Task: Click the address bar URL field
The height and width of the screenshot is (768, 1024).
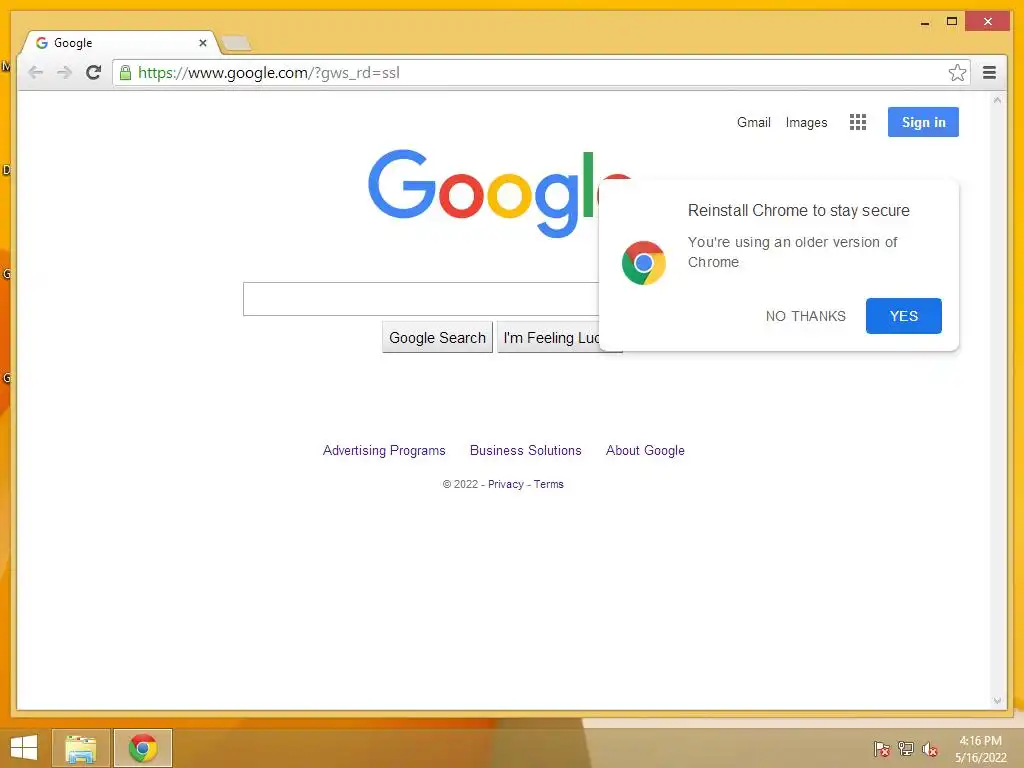Action: point(539,72)
